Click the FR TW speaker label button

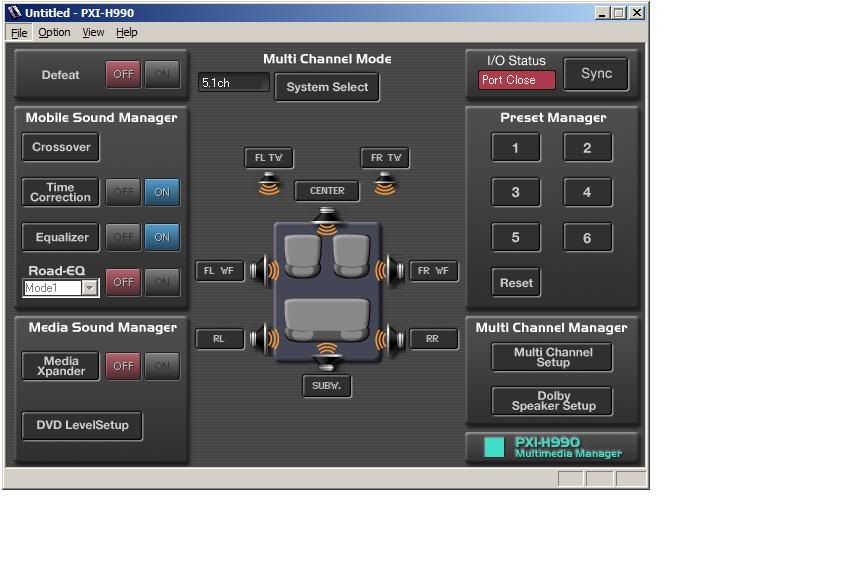tap(385, 158)
